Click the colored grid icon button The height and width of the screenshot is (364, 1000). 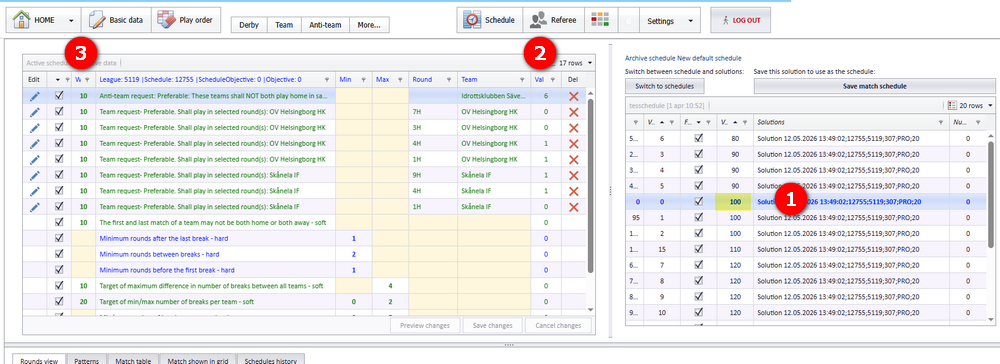[600, 20]
